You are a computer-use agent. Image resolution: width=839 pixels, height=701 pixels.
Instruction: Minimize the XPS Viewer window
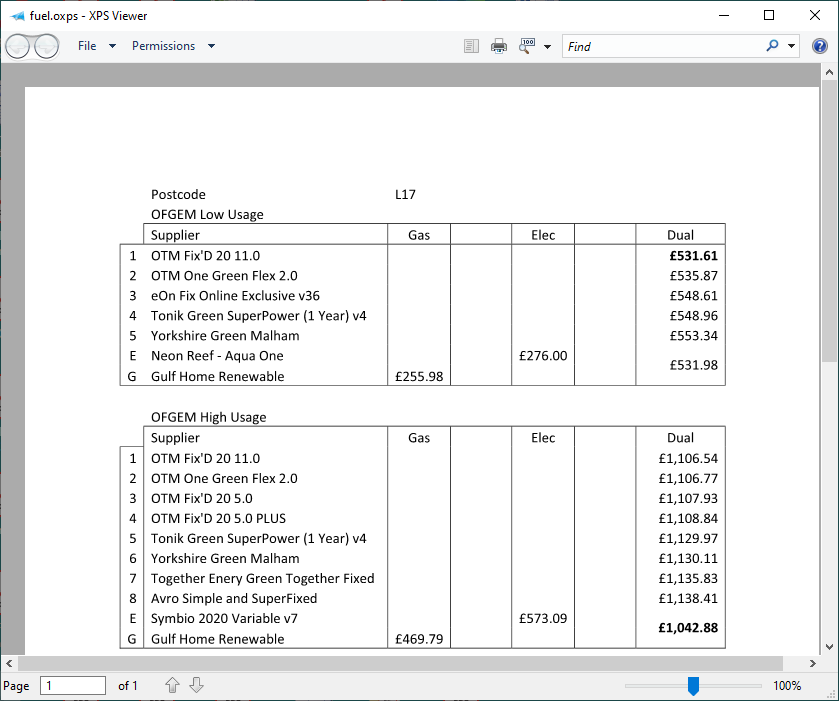point(724,16)
